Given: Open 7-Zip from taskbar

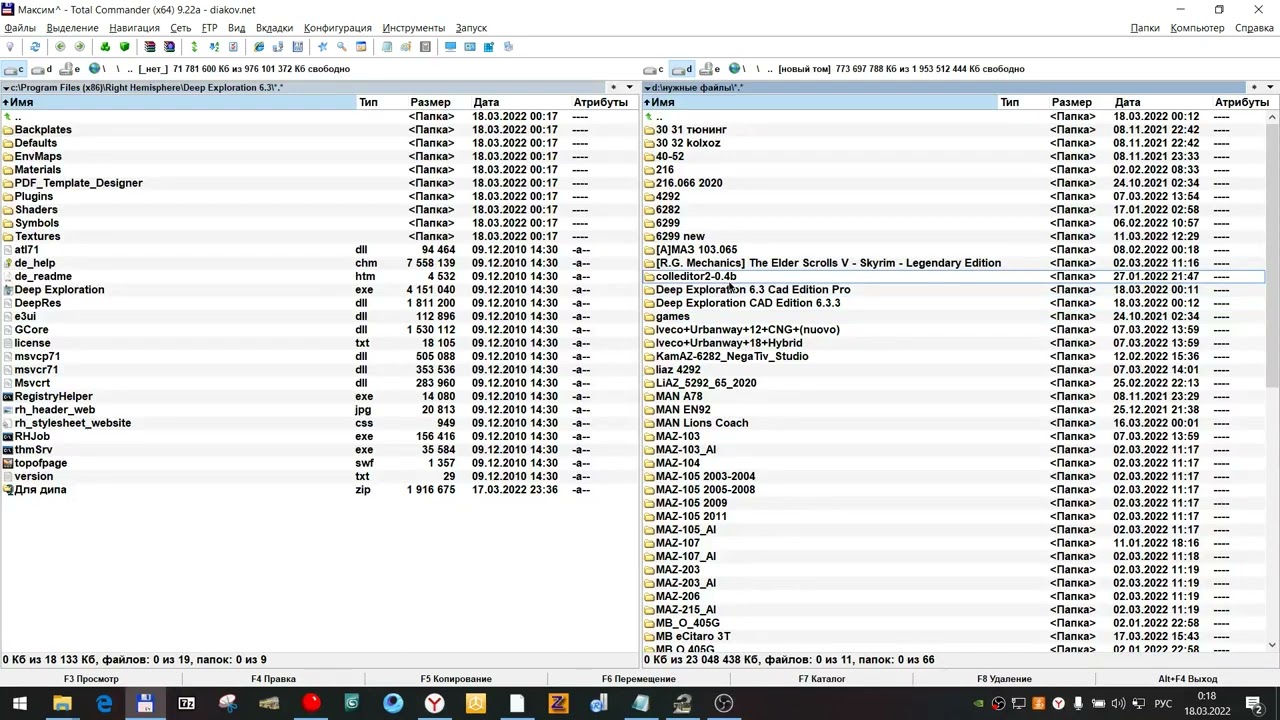Looking at the screenshot, I should tap(186, 704).
